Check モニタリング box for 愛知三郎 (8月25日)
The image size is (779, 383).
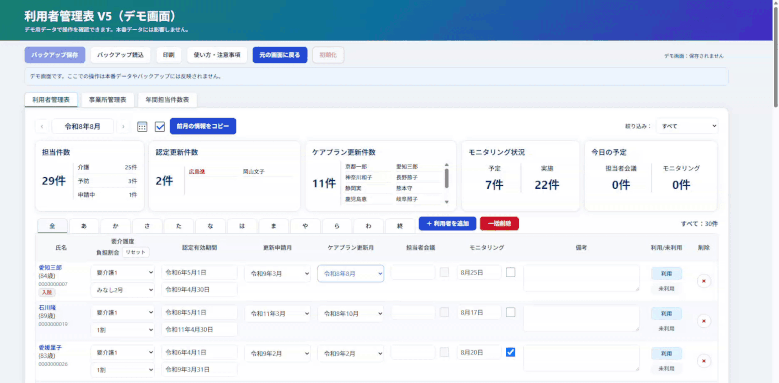click(x=511, y=272)
